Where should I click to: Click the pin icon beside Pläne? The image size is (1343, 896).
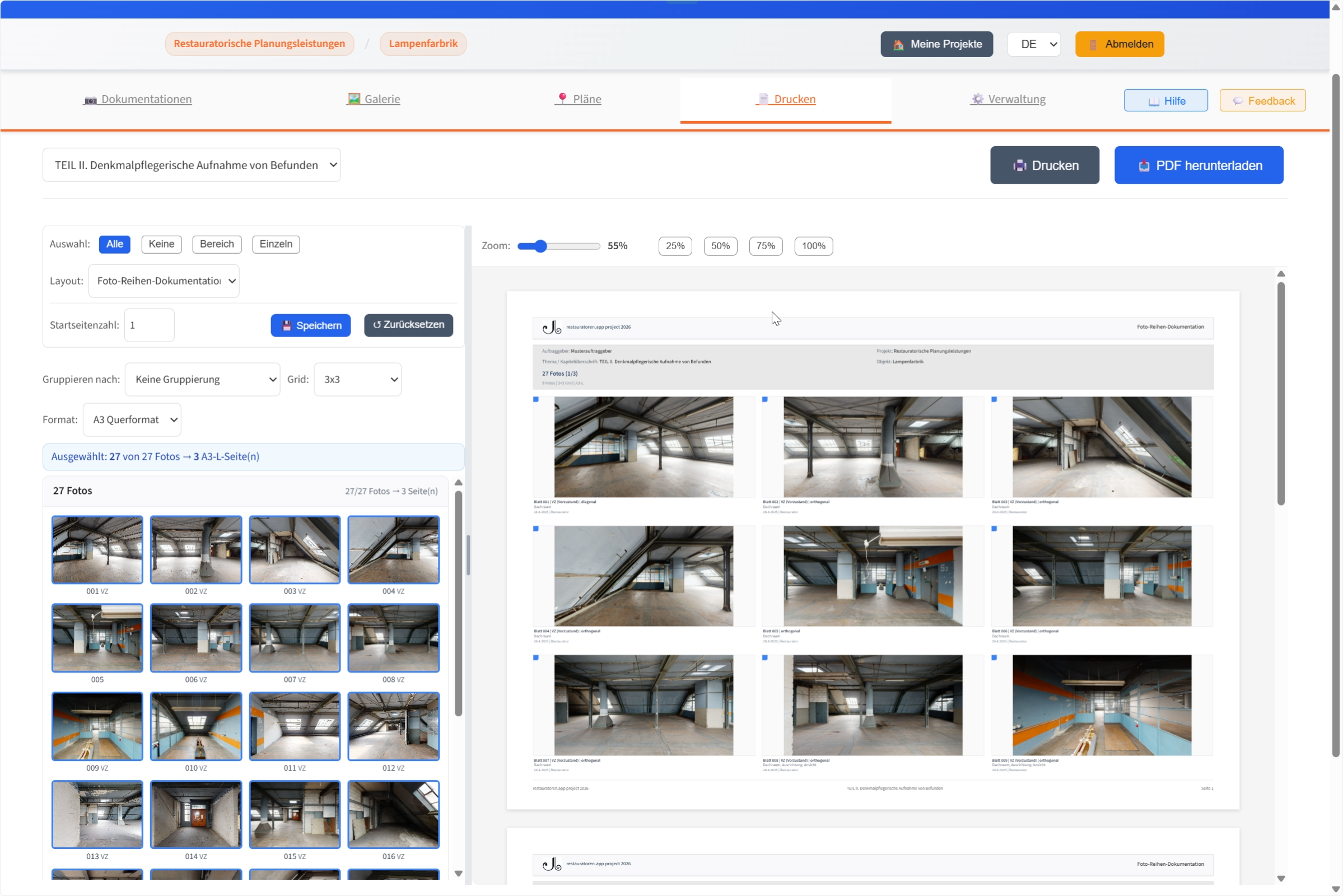562,99
